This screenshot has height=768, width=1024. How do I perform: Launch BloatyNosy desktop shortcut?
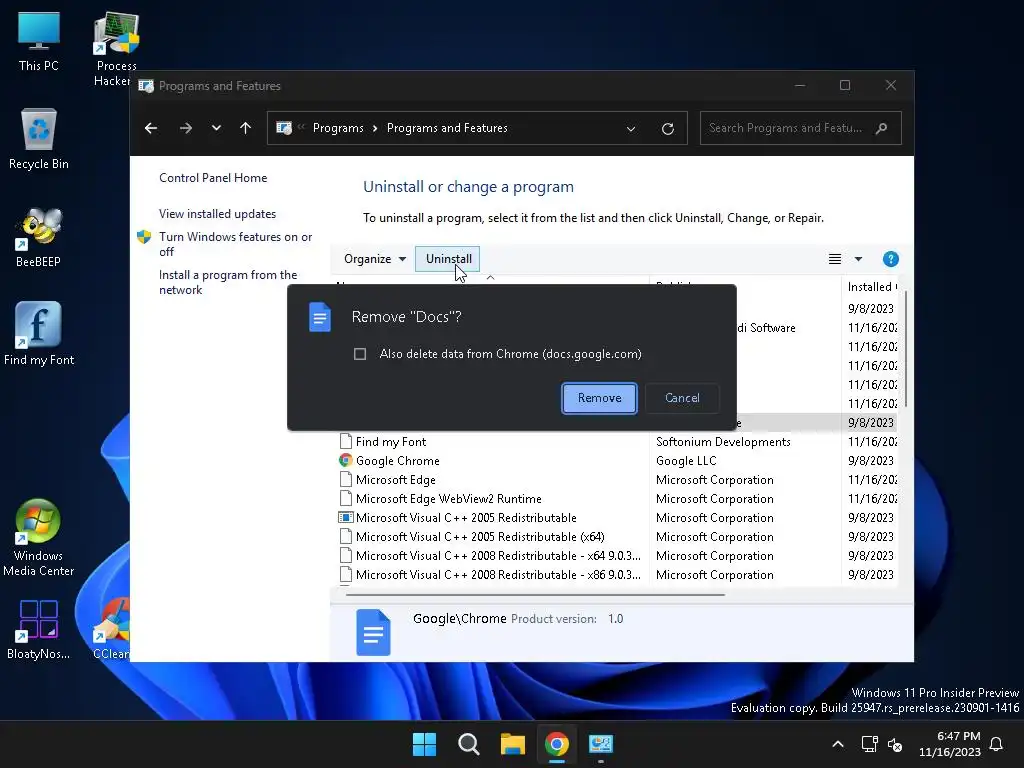[x=39, y=629]
